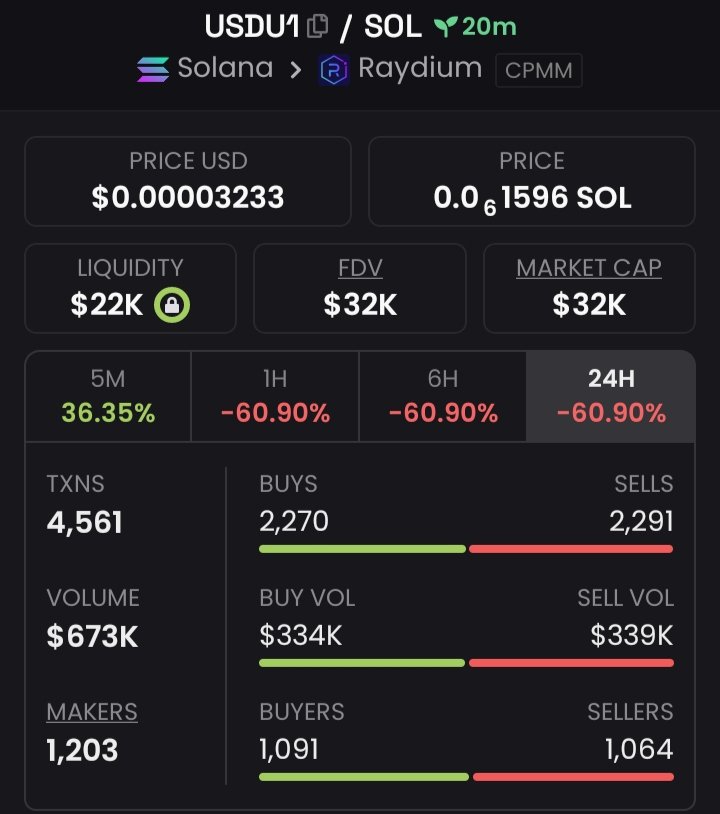Image resolution: width=720 pixels, height=814 pixels.
Task: Select the 24H timeframe tab
Action: pos(610,397)
